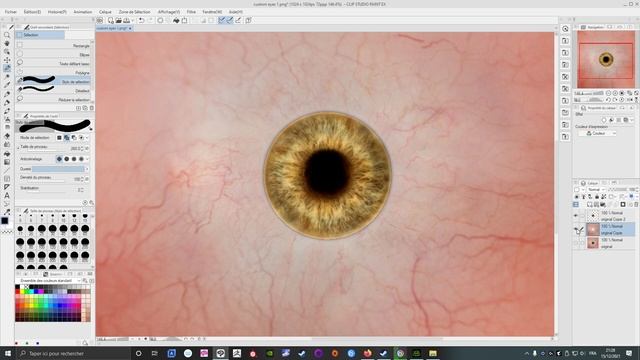The height and width of the screenshot is (360, 640).
Task: Click the New canvas icon
Action: pyautogui.click(x=110, y=20)
